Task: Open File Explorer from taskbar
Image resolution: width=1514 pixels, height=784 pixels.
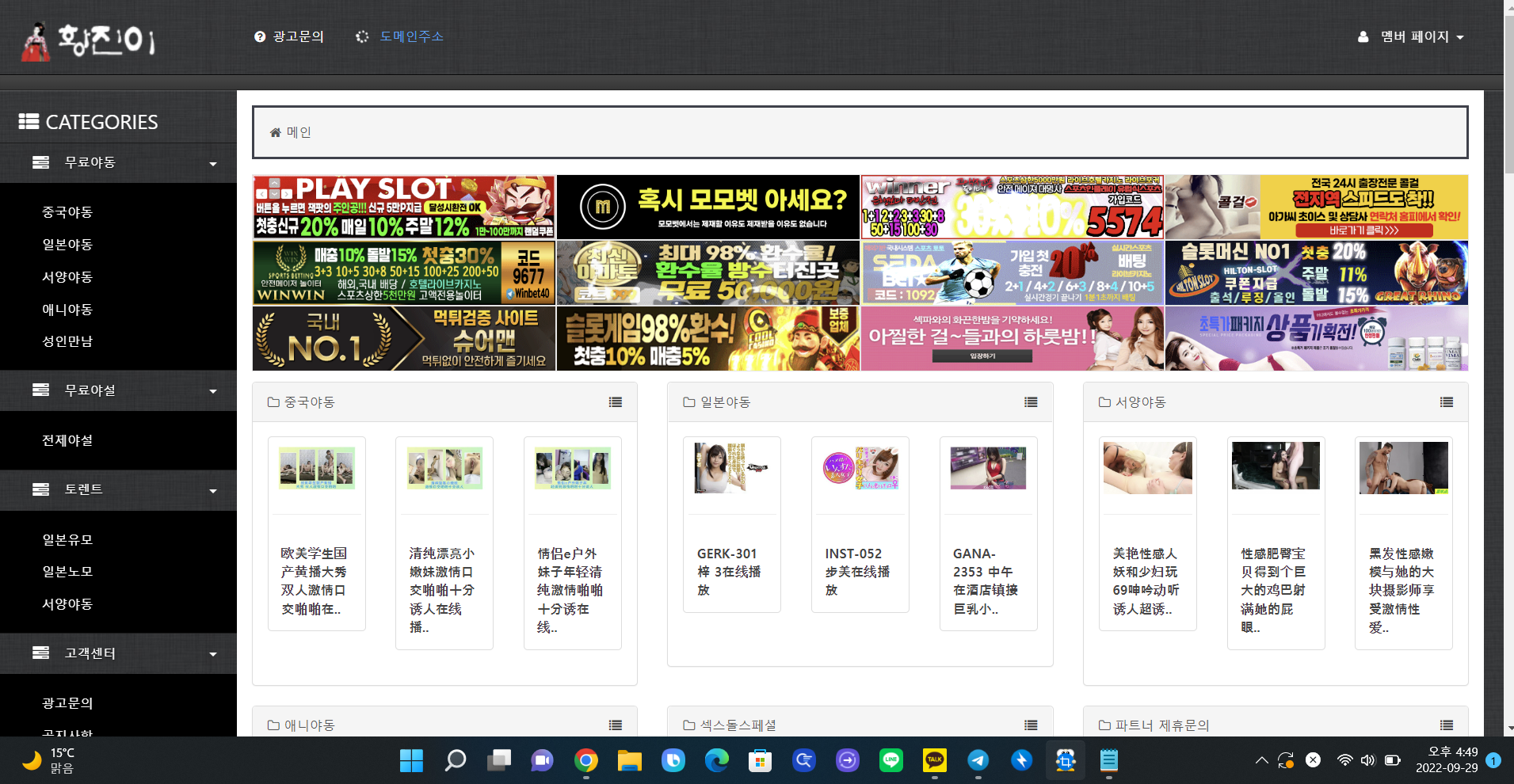Action: [630, 761]
